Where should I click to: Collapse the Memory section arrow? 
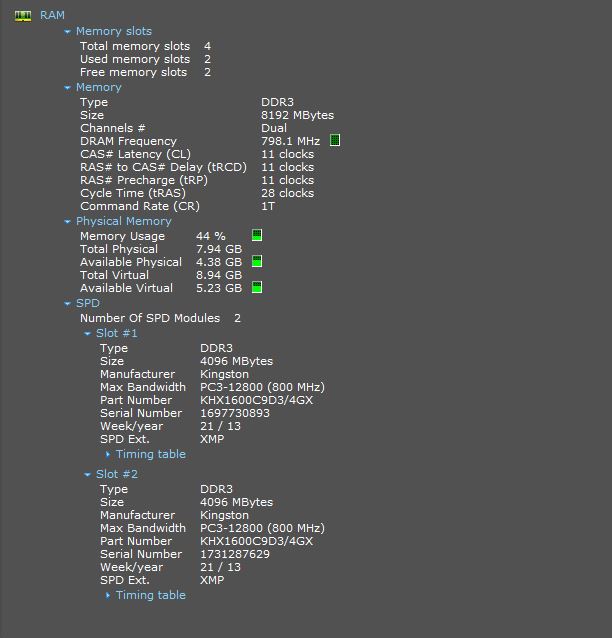point(68,88)
